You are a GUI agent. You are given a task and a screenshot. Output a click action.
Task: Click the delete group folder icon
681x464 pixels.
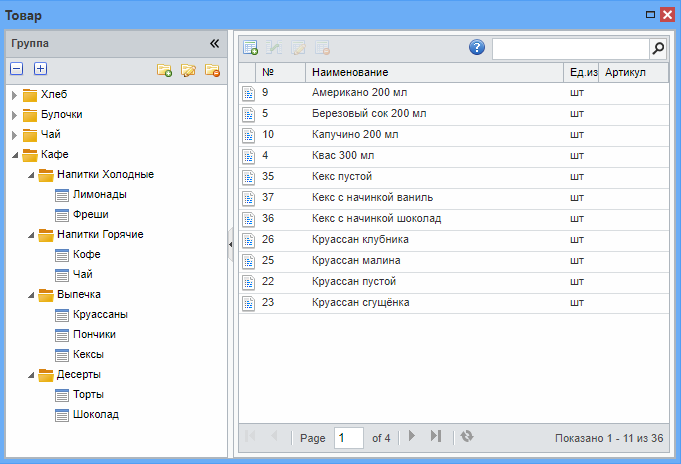(x=212, y=70)
